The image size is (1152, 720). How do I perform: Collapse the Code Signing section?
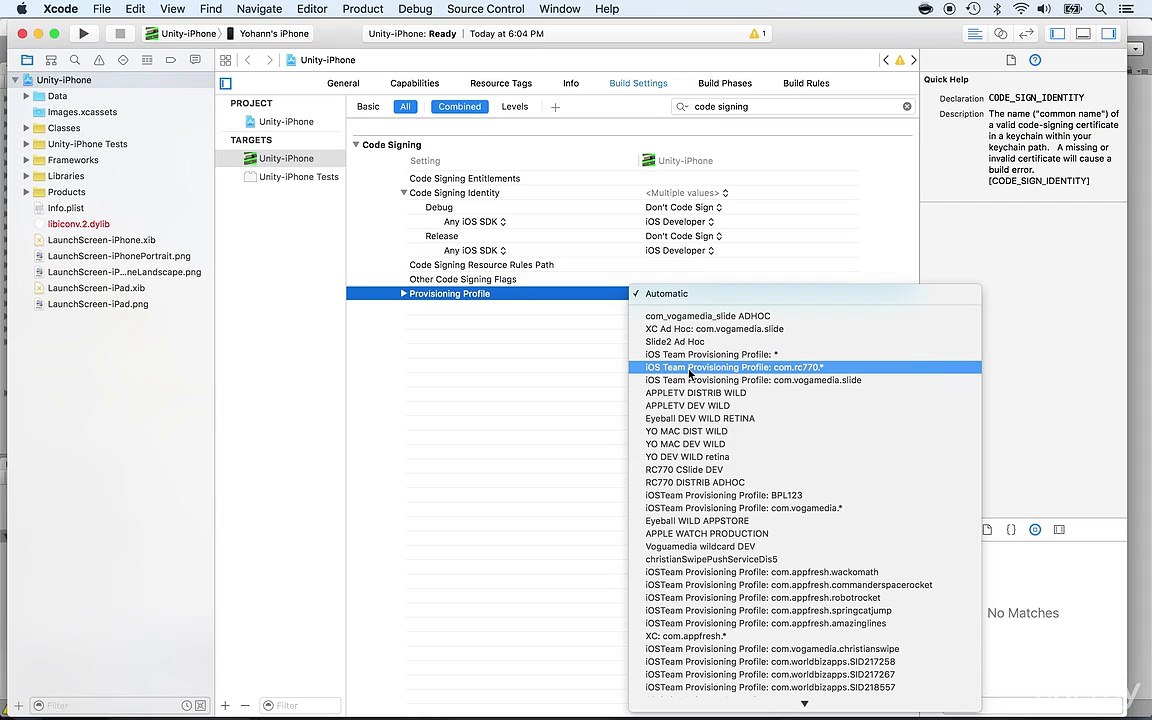(x=356, y=145)
